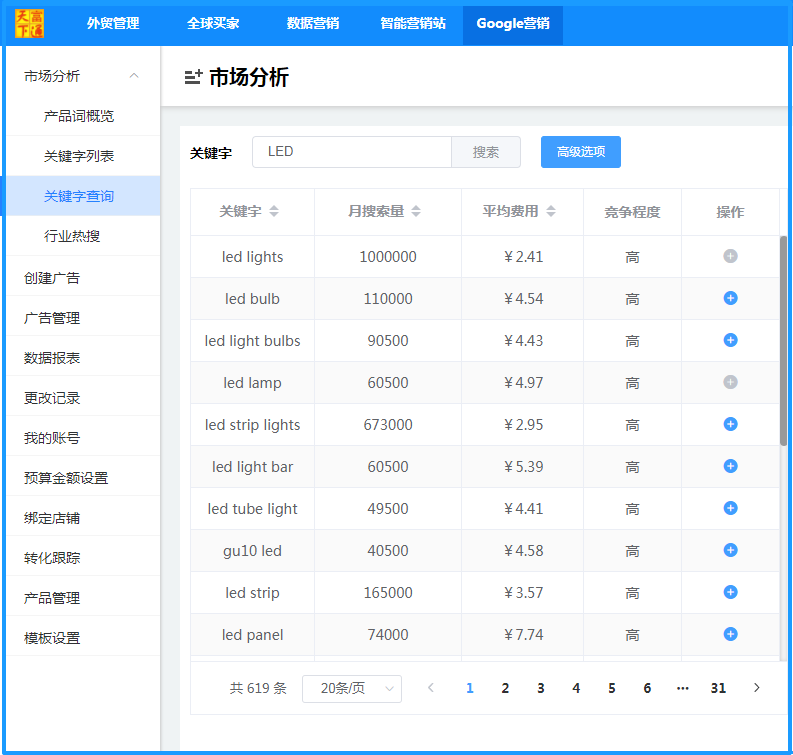
Task: Open 高级选项 advanced options
Action: pos(581,152)
